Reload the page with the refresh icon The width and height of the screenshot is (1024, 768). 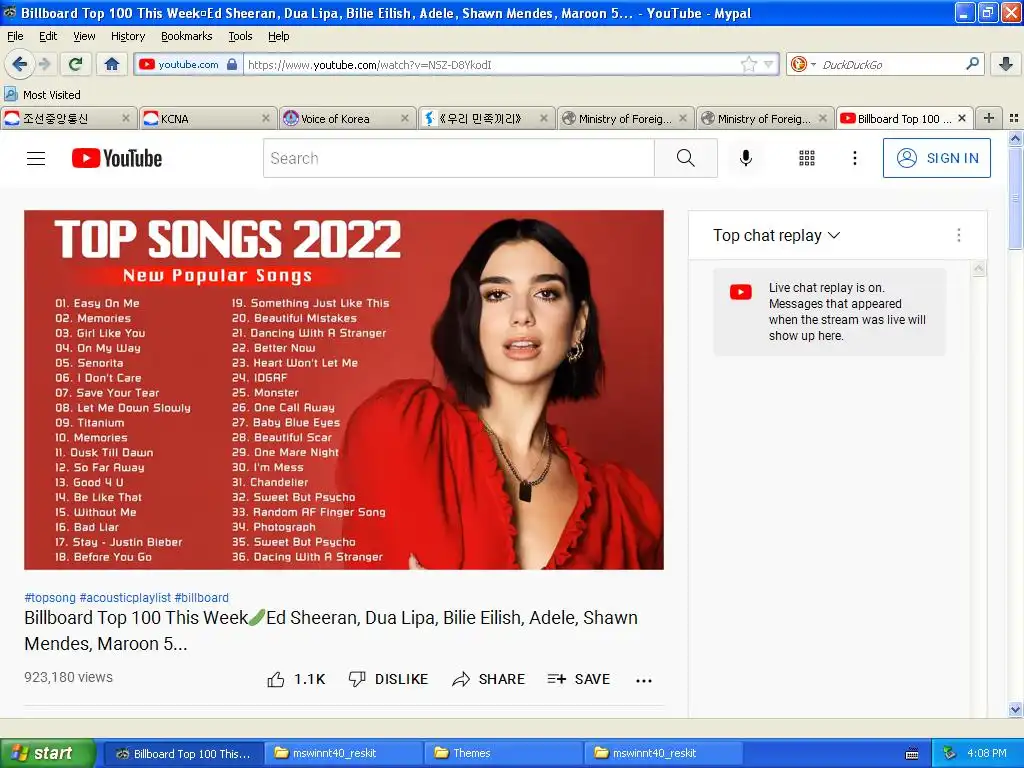tap(75, 64)
